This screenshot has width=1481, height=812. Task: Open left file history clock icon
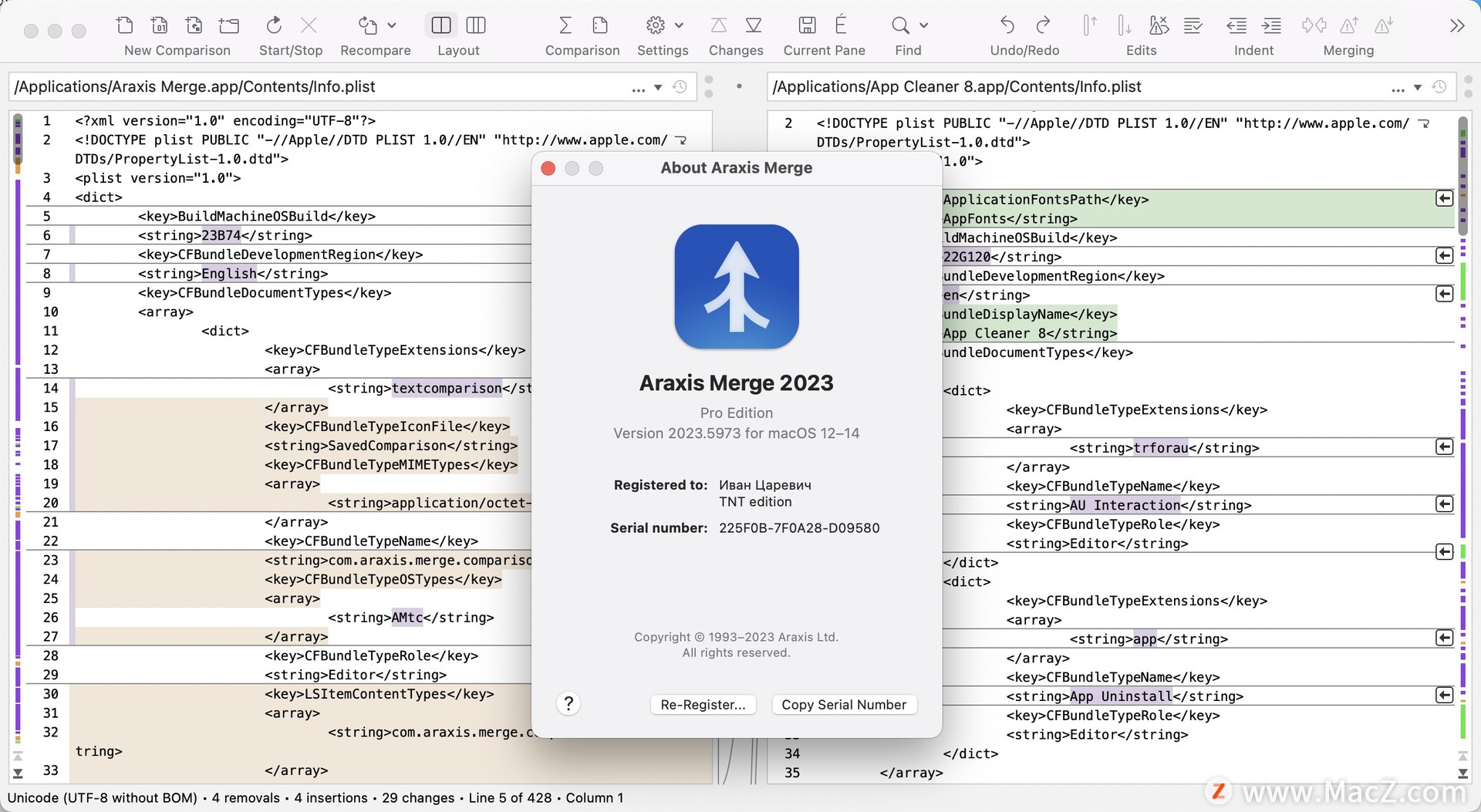pyautogui.click(x=680, y=87)
